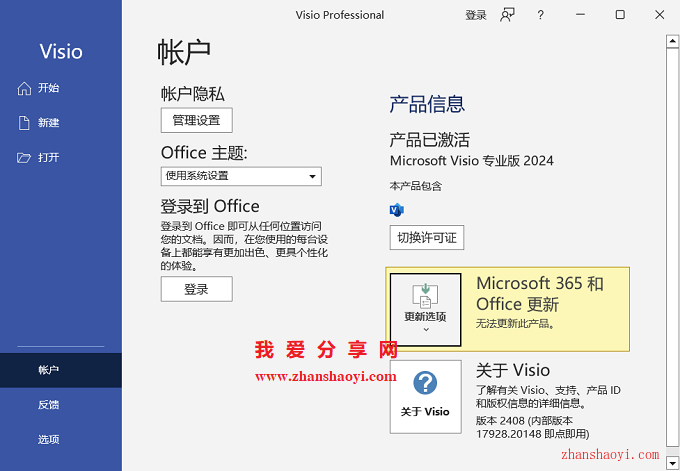Click the 产品信息 heading

point(427,104)
